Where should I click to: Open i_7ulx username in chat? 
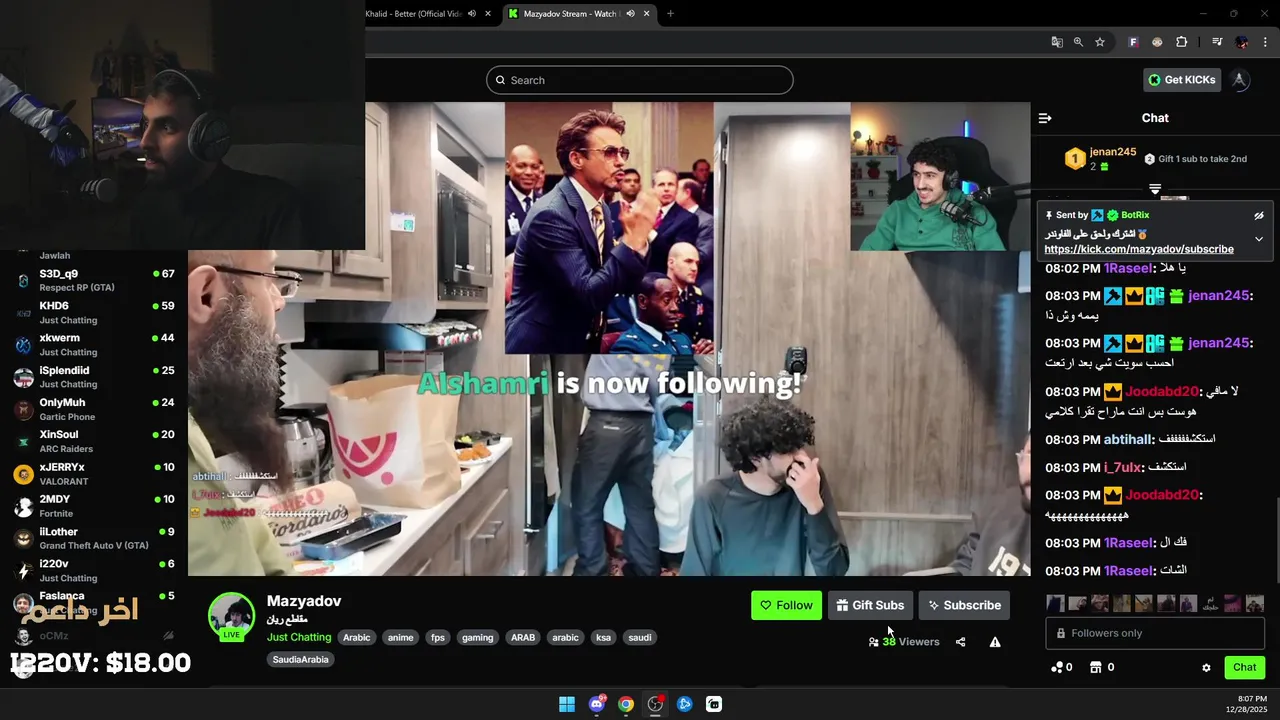click(x=1122, y=467)
